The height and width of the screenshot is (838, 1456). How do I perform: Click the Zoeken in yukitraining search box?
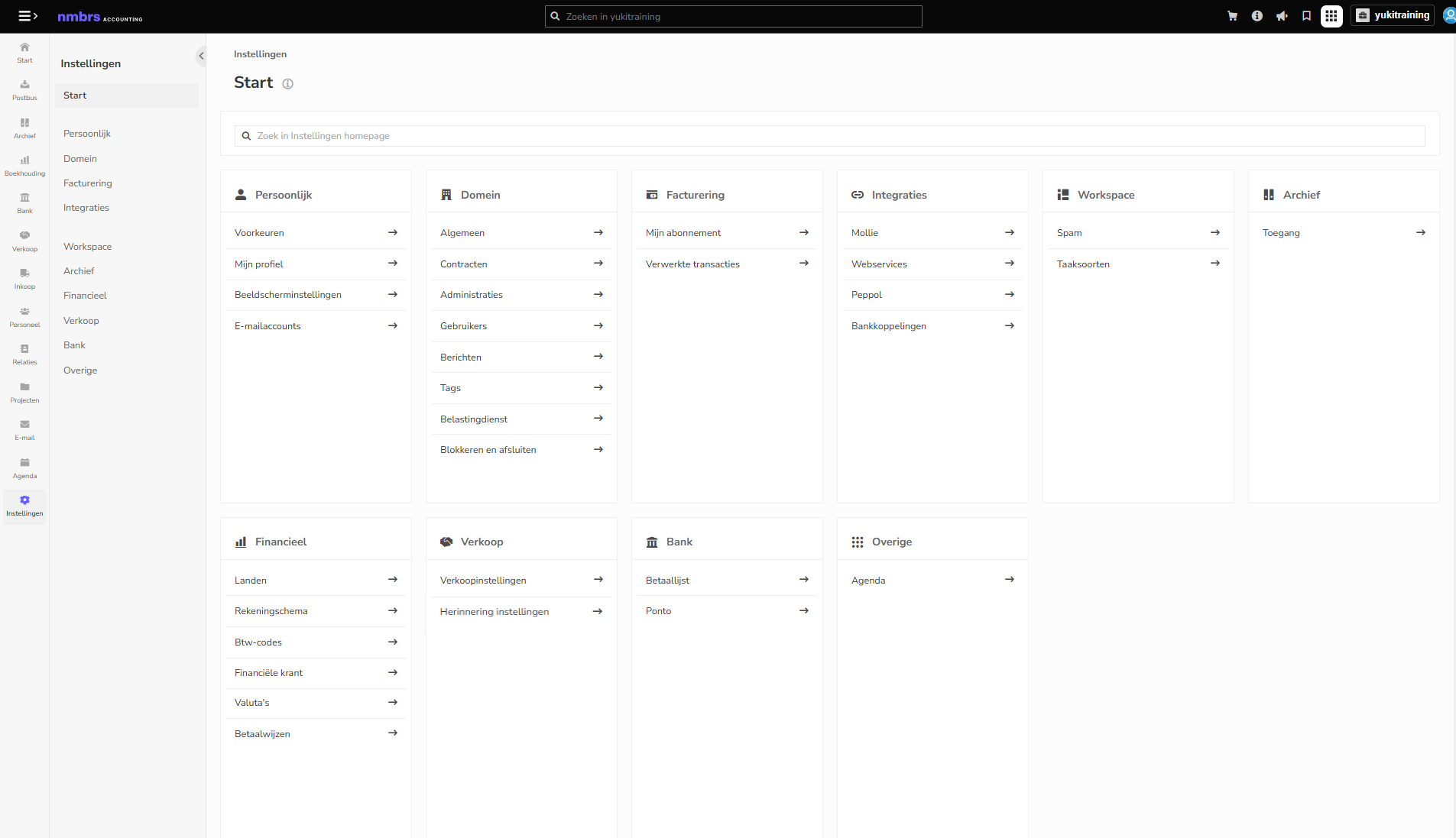[733, 16]
